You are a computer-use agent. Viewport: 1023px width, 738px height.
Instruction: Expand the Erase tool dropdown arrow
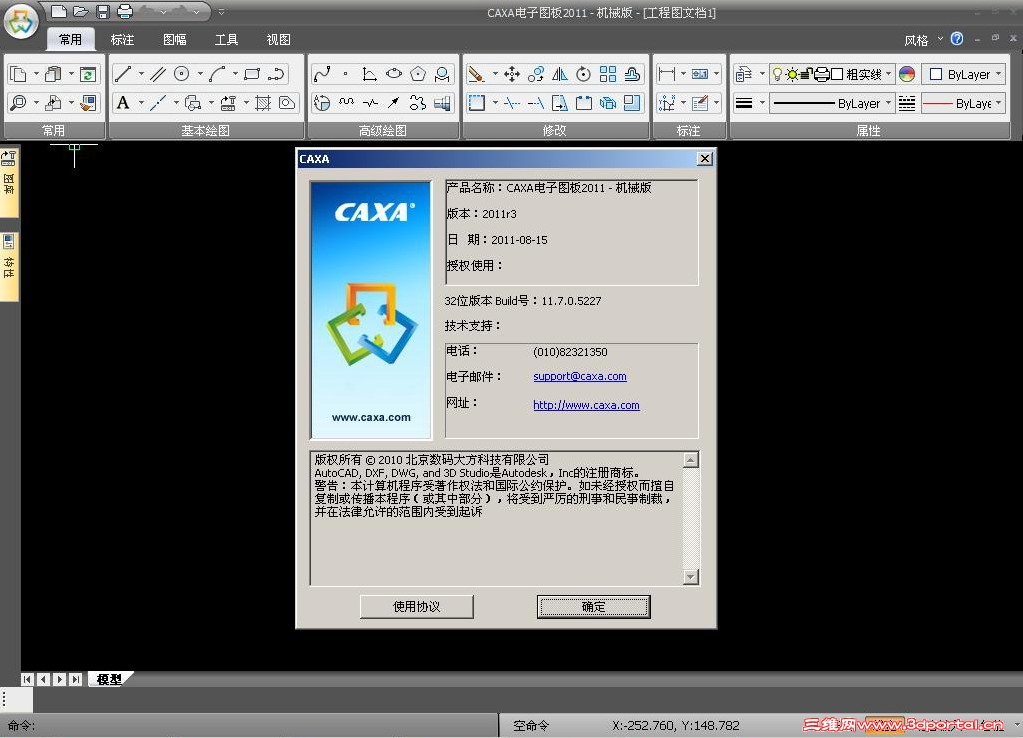495,74
